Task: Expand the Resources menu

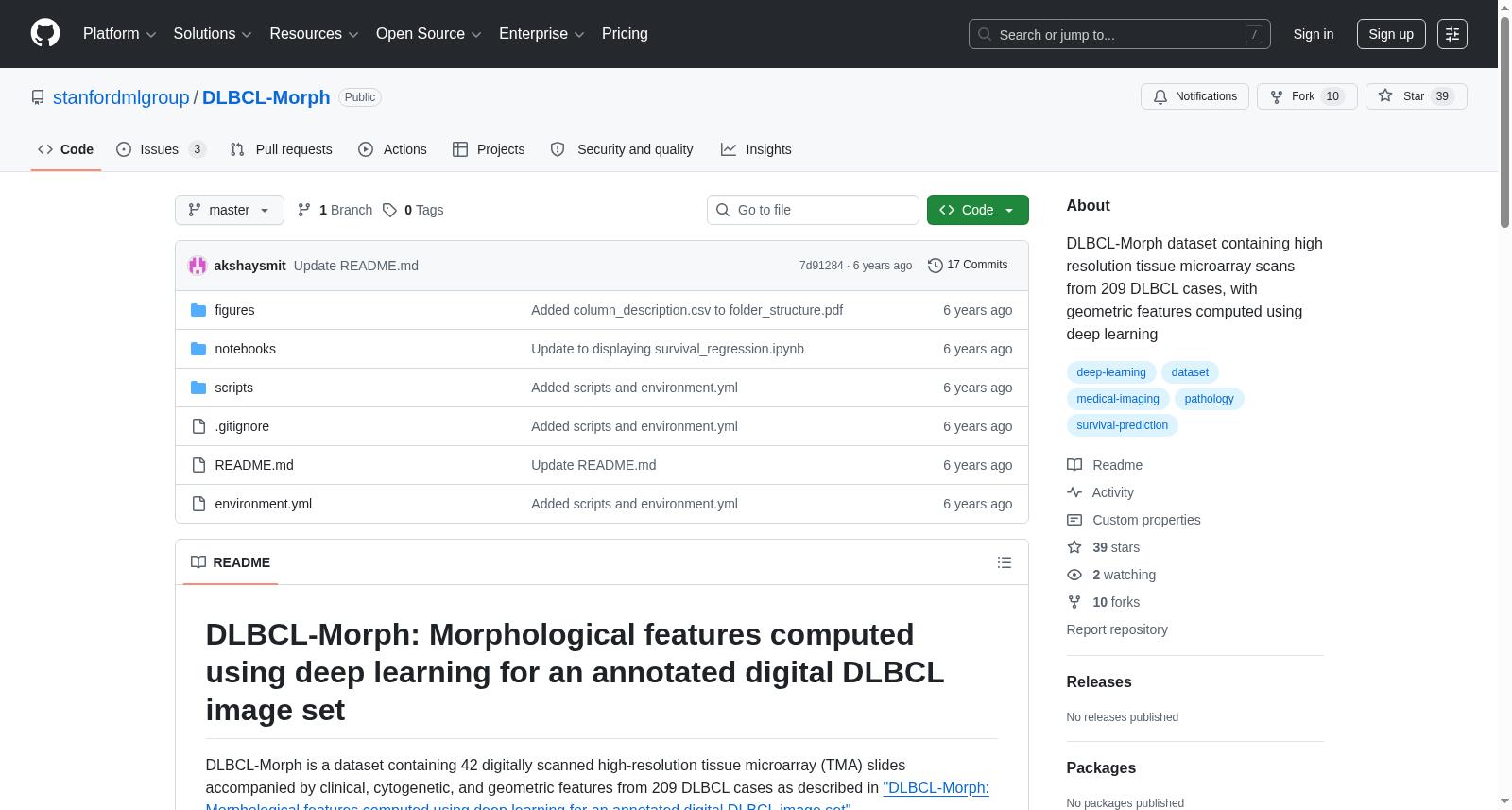Action: (x=314, y=34)
